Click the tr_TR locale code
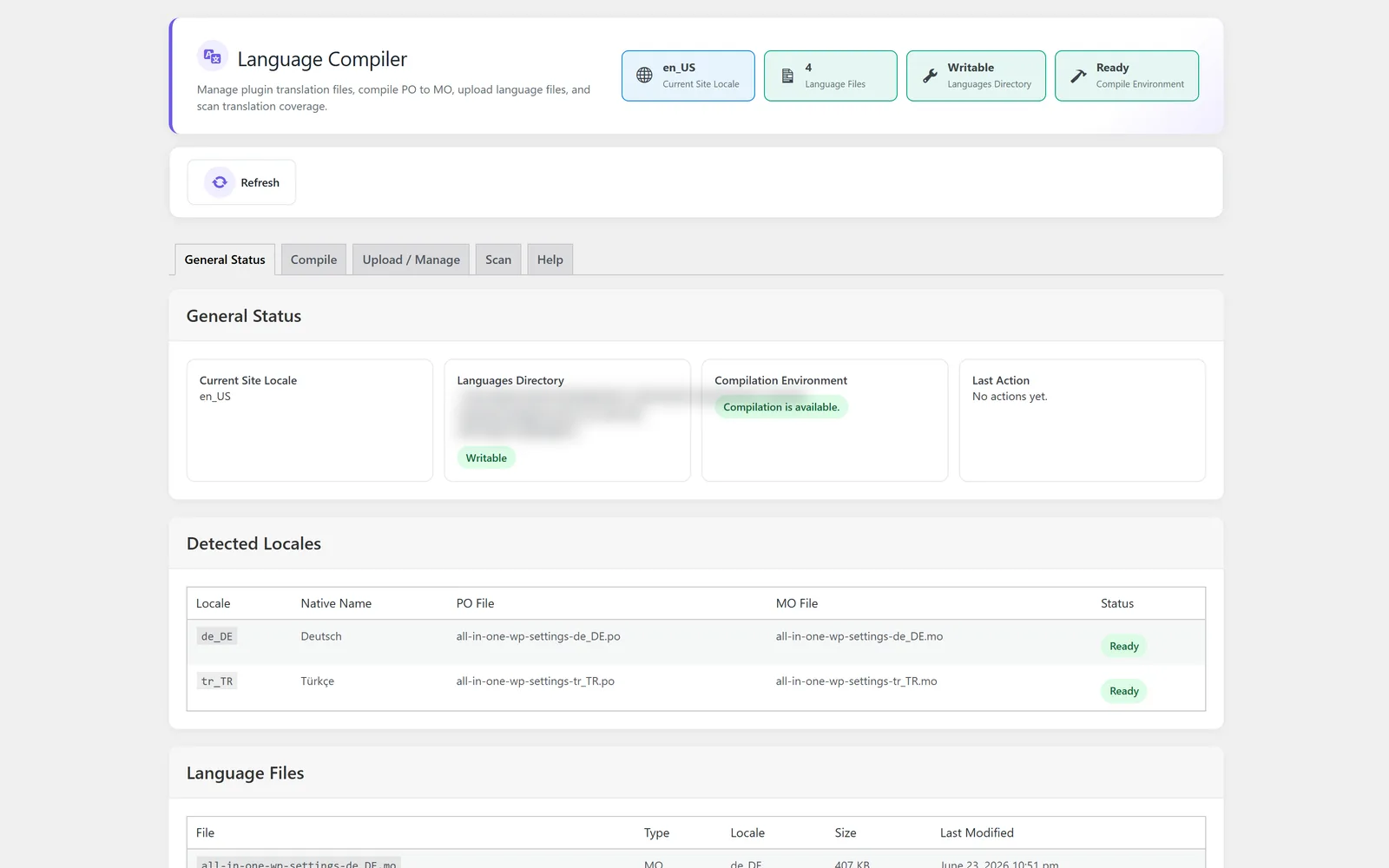The image size is (1389, 868). [217, 681]
